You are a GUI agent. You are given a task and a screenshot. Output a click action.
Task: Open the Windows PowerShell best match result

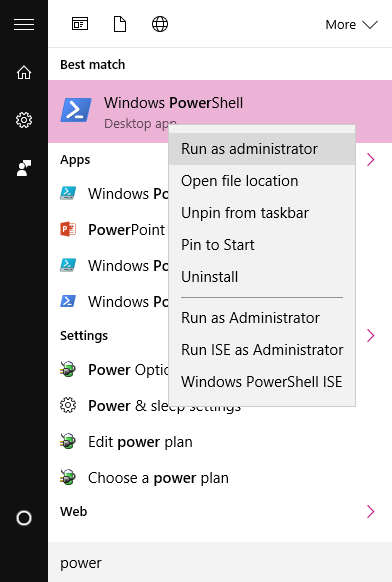(x=220, y=111)
